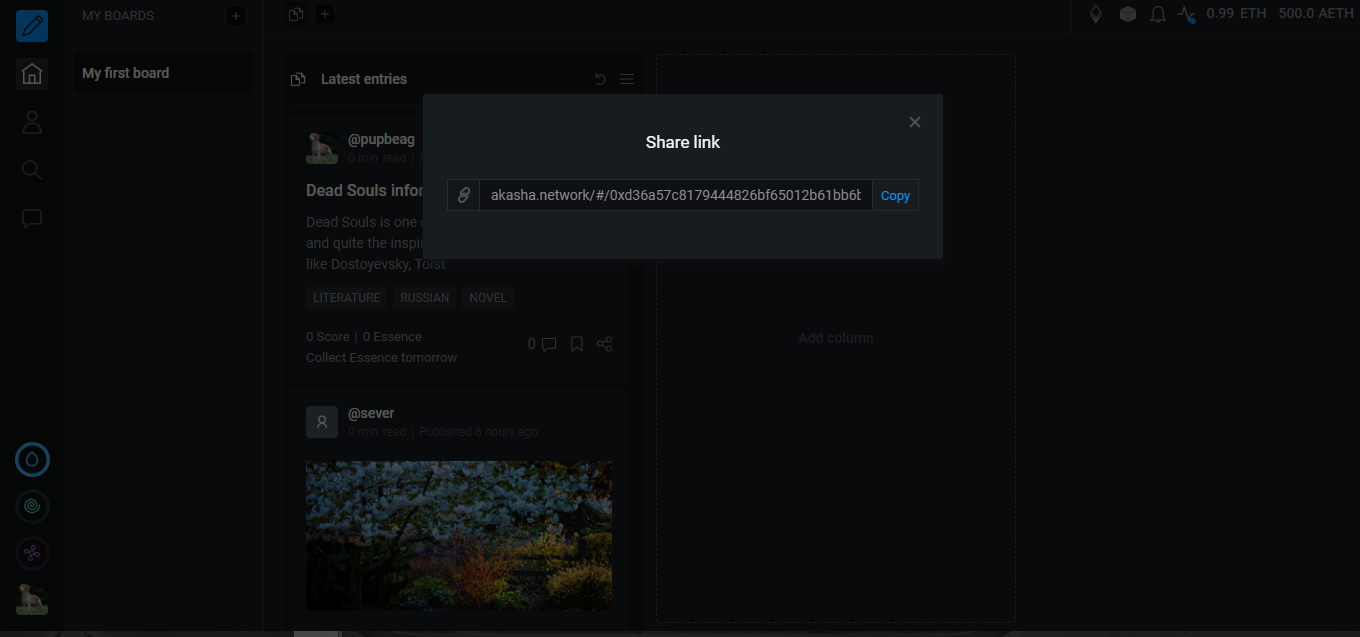Click the LITERATURE tag
Image resolution: width=1360 pixels, height=637 pixels.
point(347,298)
